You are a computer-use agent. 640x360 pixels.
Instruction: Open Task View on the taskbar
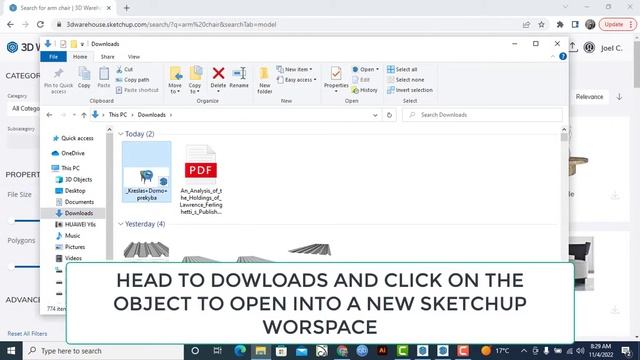217,351
